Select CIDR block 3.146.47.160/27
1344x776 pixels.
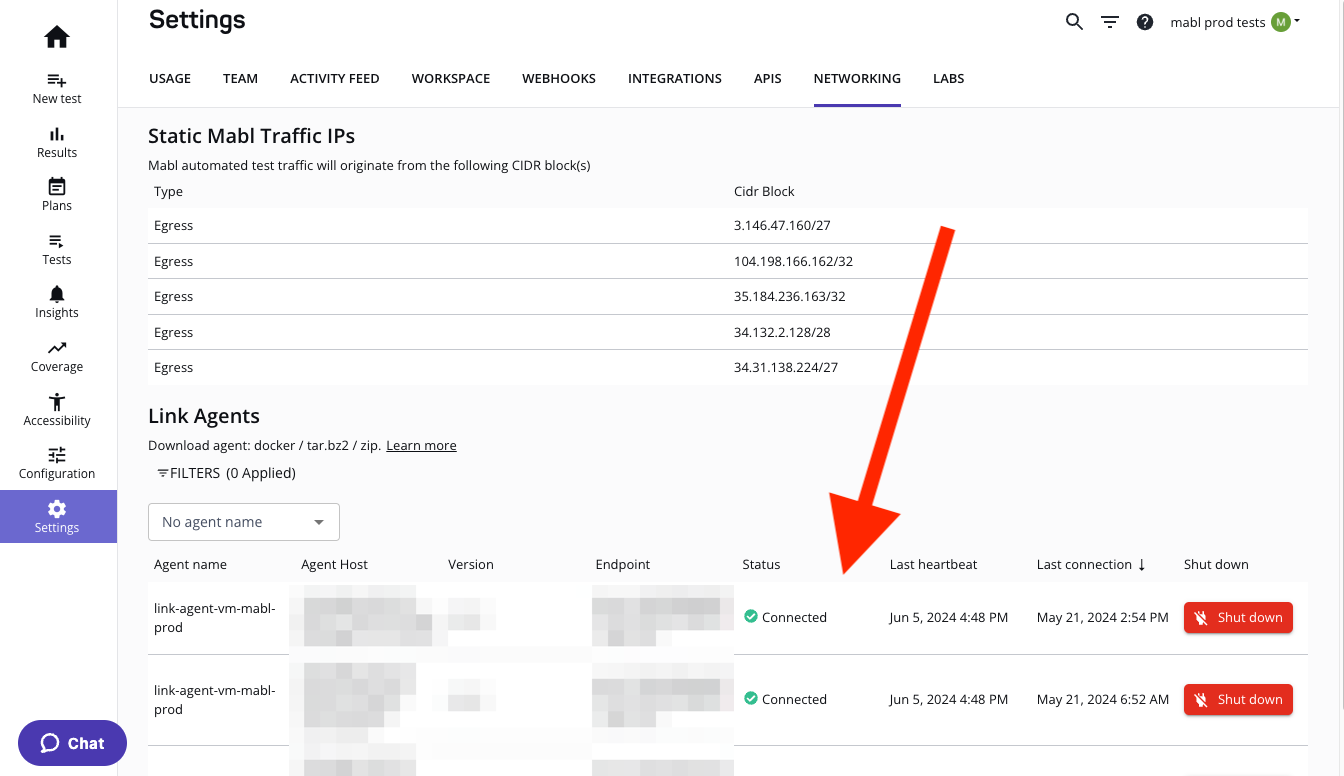tap(782, 226)
